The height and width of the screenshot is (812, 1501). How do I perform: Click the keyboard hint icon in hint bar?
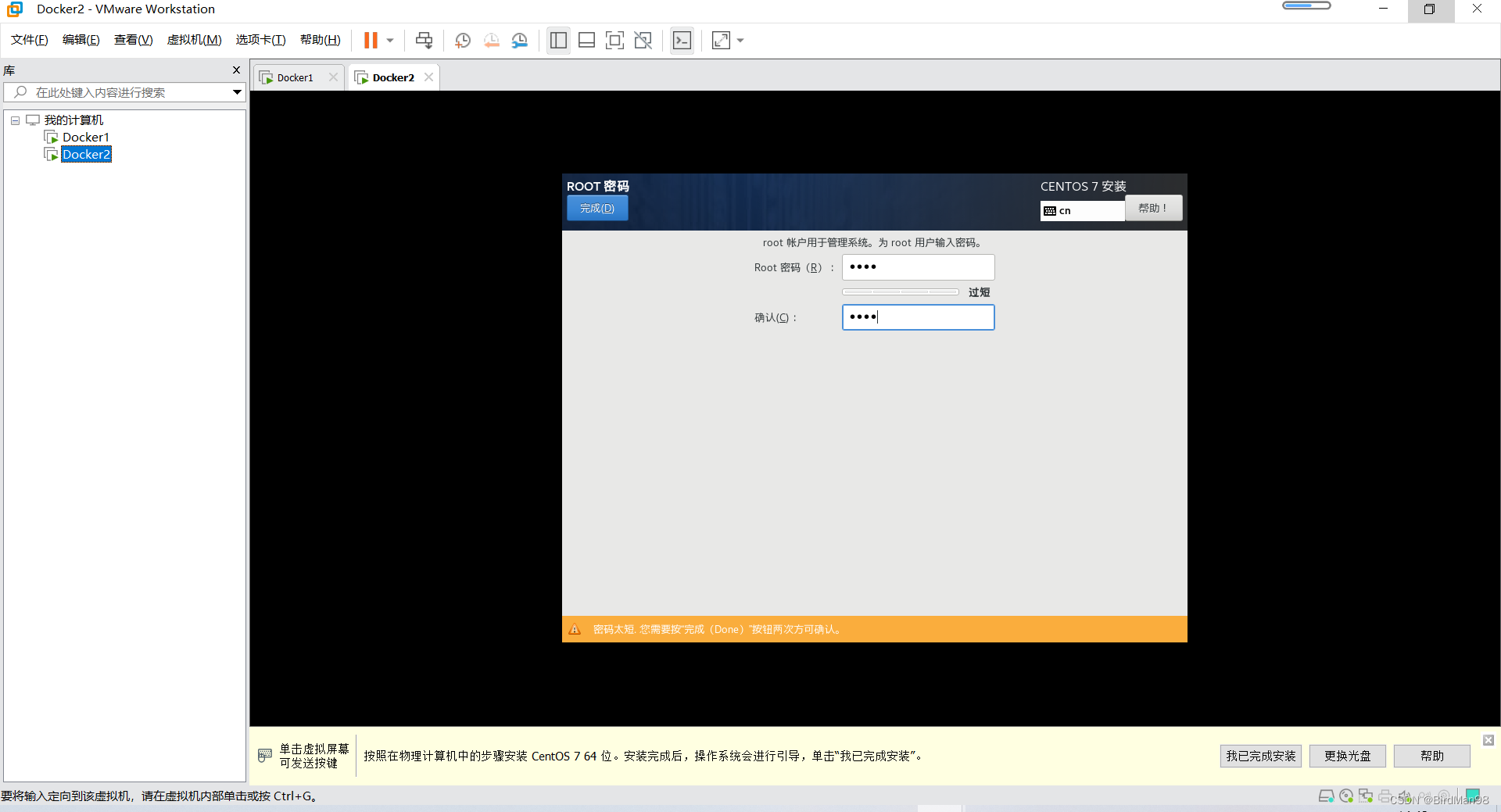point(265,756)
